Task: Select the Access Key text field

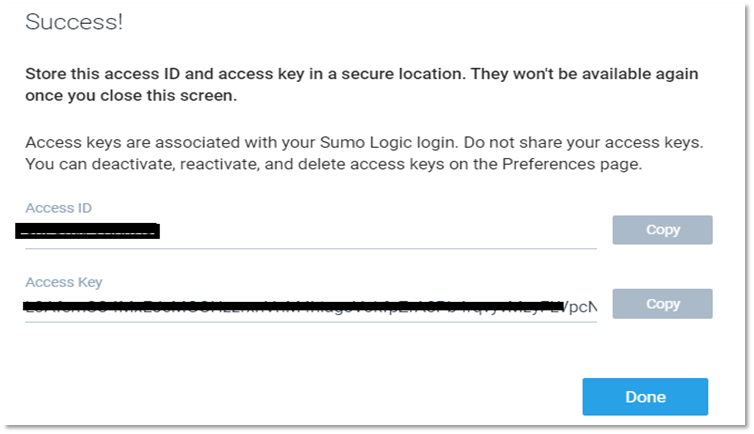Action: point(311,306)
